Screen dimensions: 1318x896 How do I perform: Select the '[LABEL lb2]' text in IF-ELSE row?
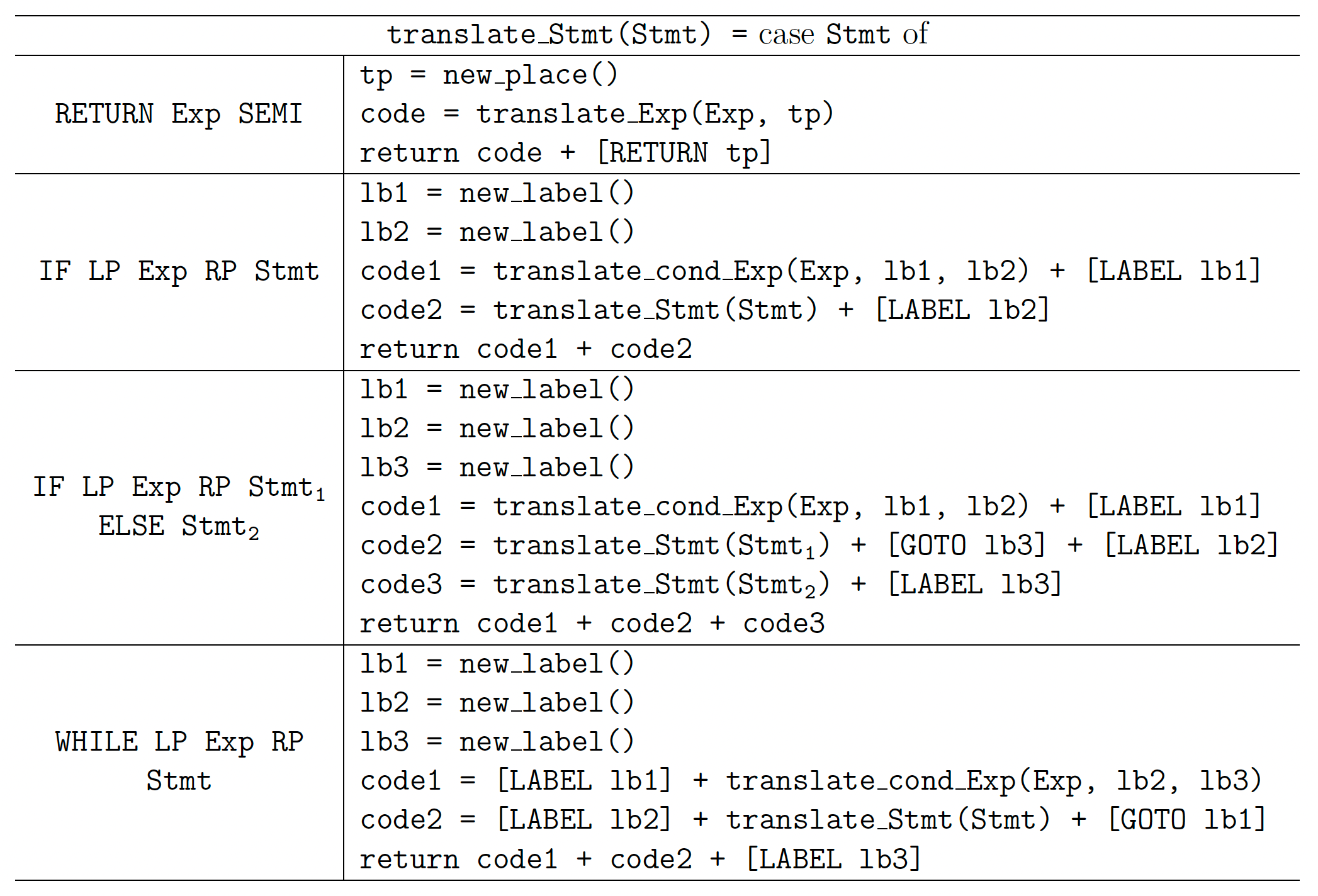point(1191,546)
